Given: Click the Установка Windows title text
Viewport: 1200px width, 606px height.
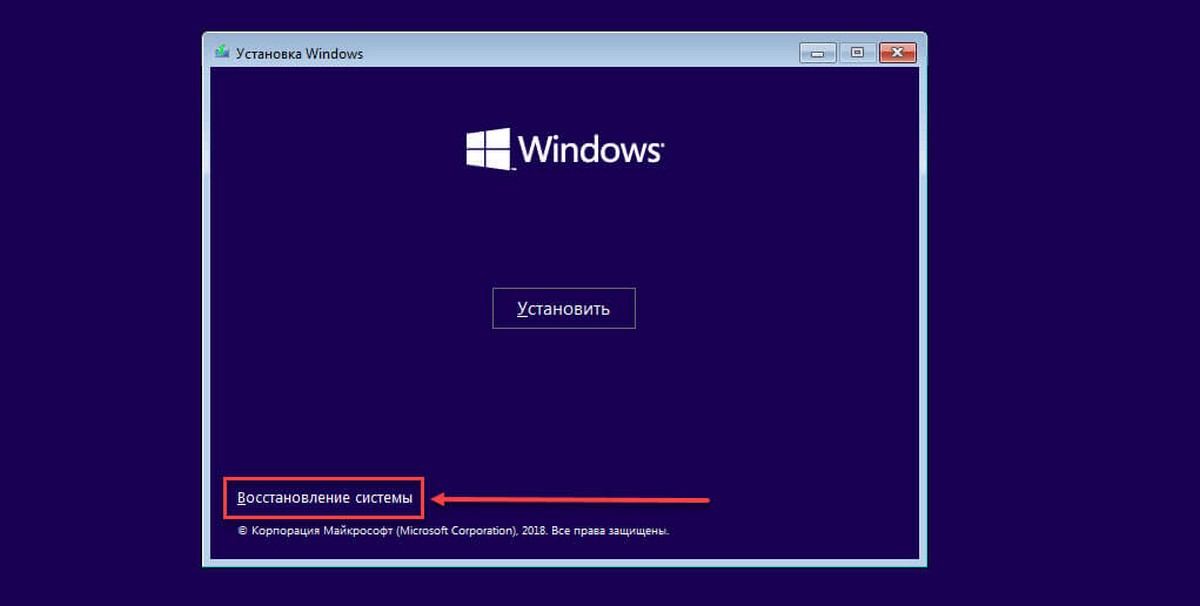Looking at the screenshot, I should click(x=300, y=54).
